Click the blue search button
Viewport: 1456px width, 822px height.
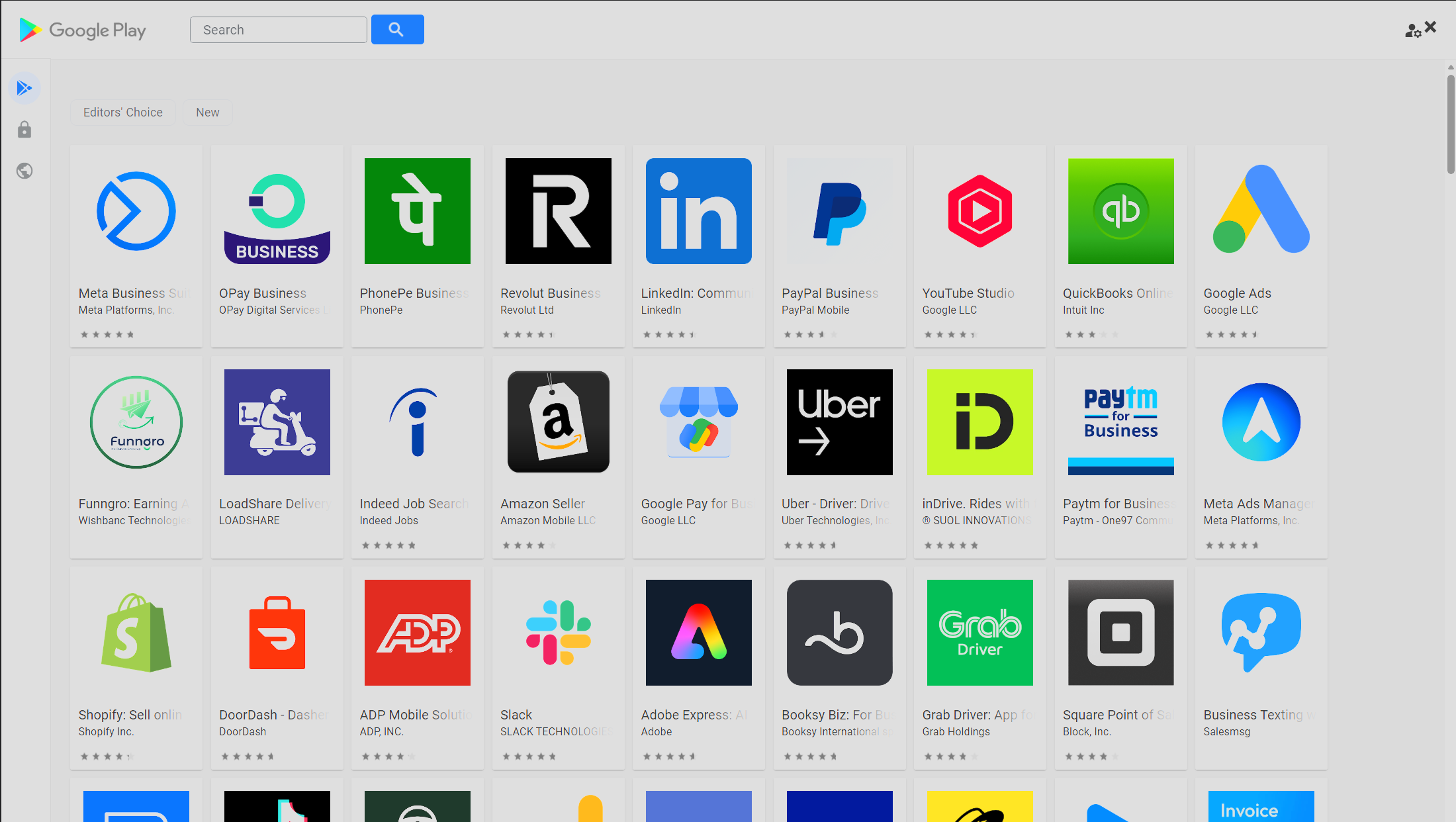pyautogui.click(x=398, y=30)
